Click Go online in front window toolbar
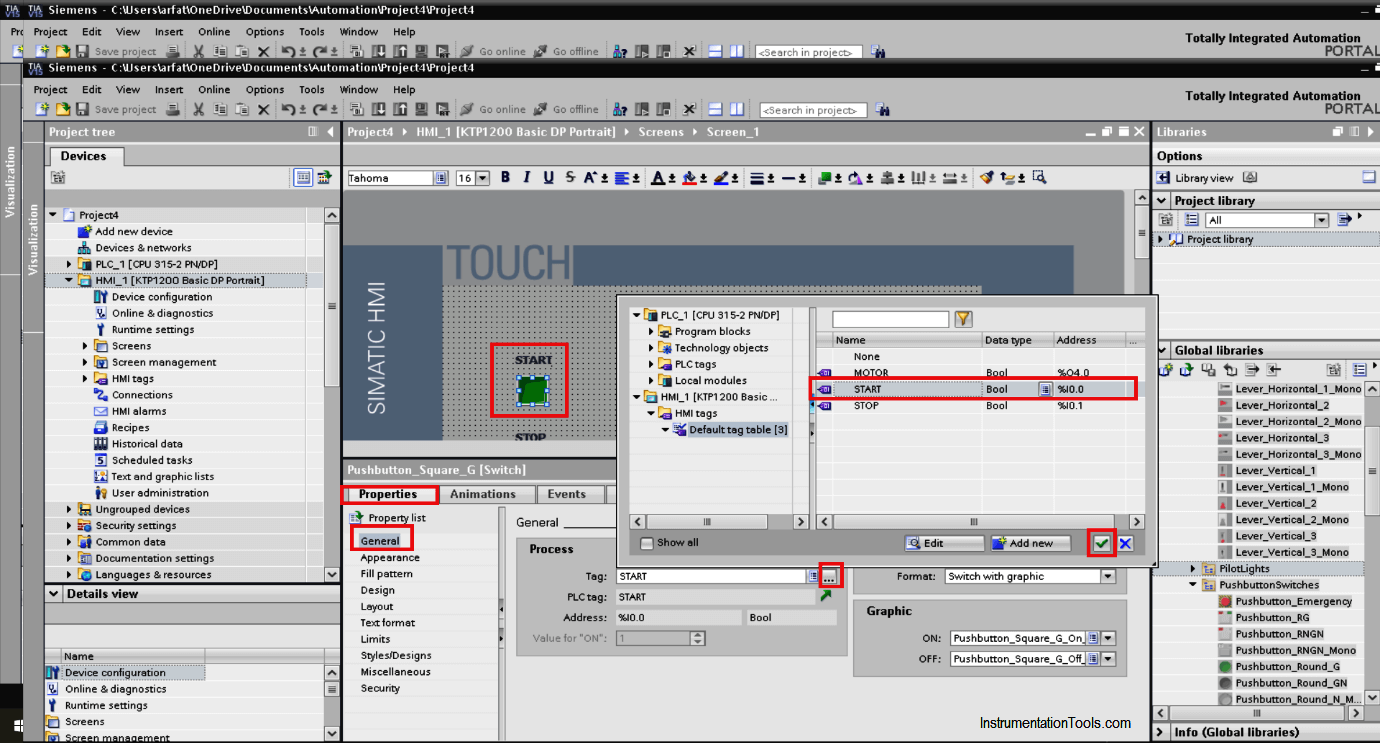 click(493, 109)
